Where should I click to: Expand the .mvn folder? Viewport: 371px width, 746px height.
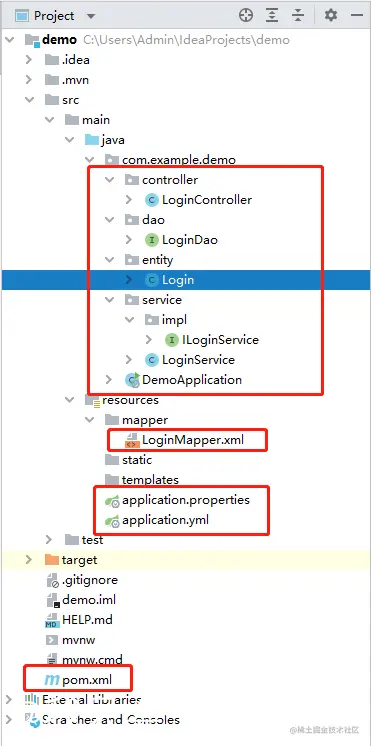coord(29,80)
